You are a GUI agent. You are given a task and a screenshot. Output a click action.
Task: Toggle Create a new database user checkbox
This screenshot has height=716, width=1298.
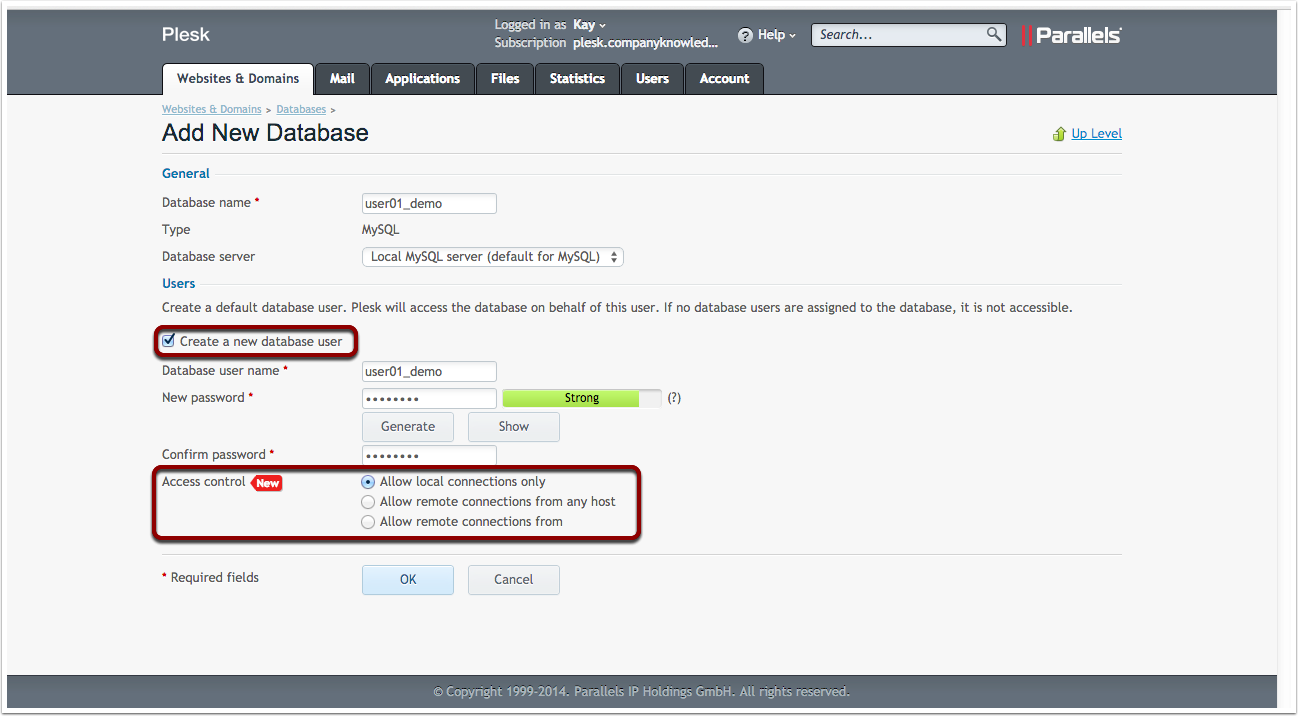pos(168,341)
